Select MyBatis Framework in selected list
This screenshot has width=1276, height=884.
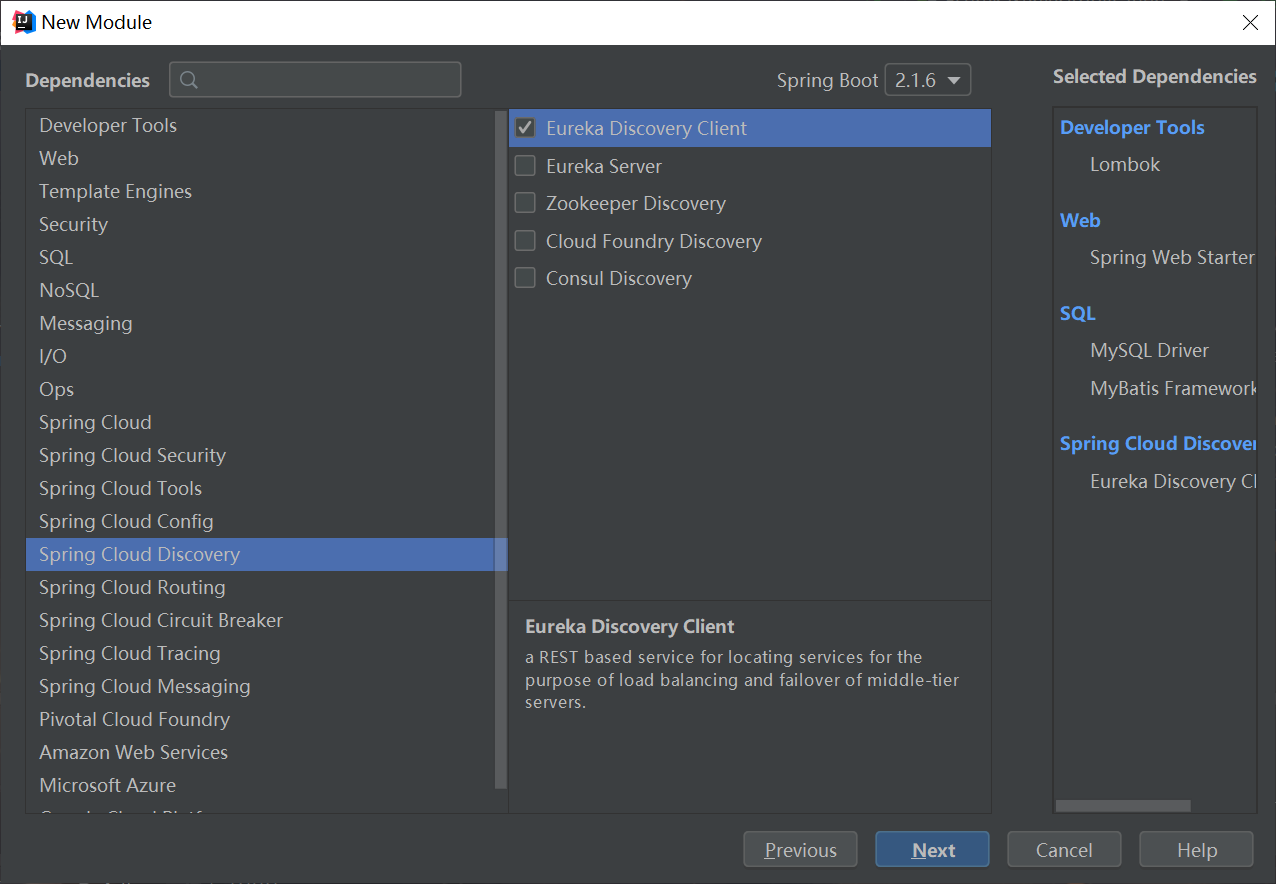tap(1173, 388)
